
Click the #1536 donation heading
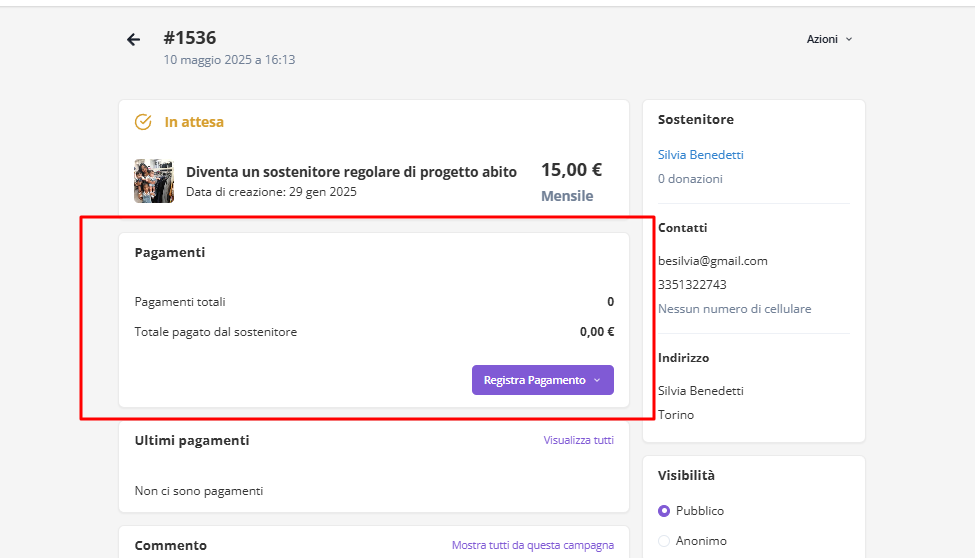click(190, 38)
